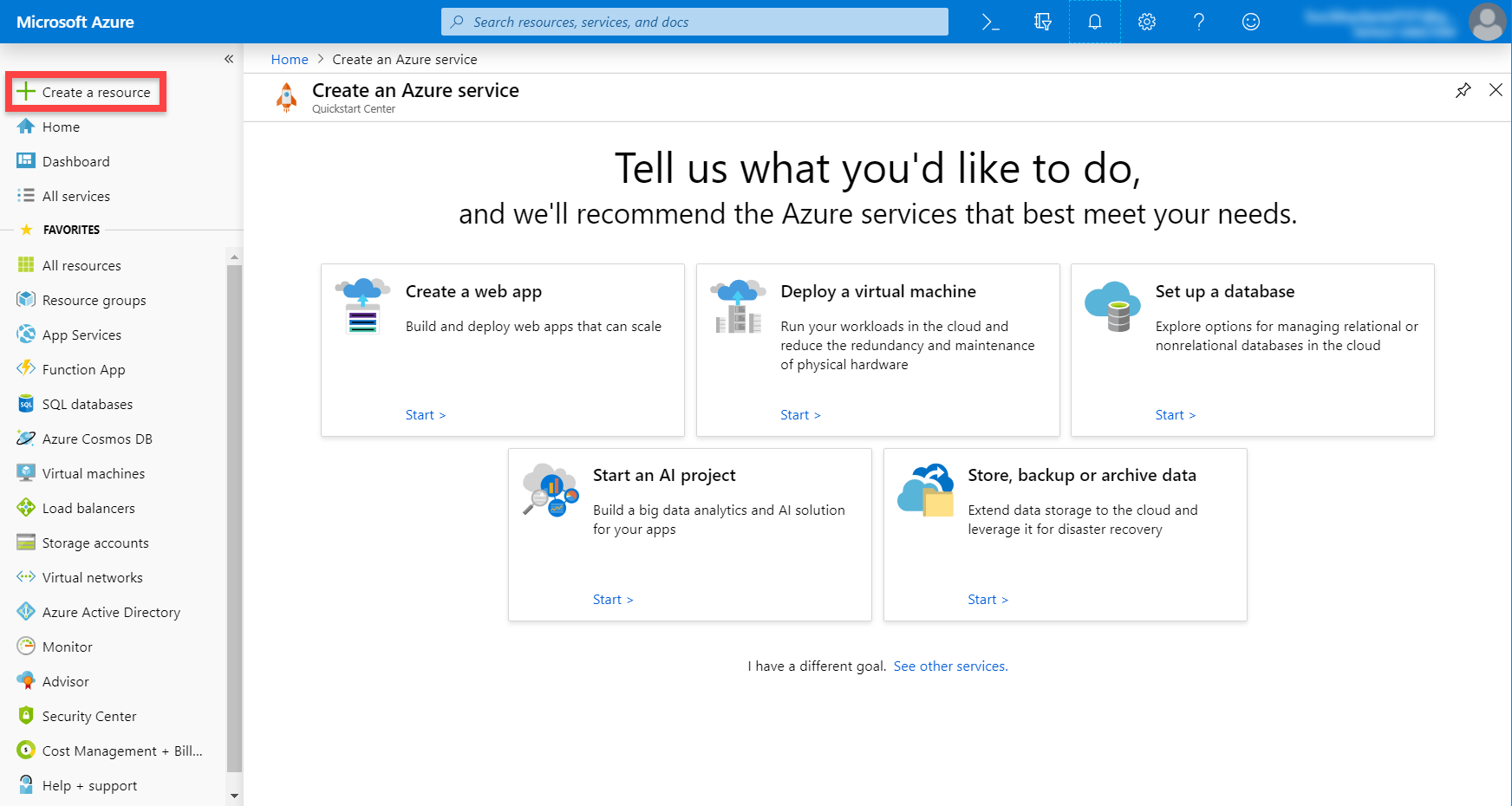Viewport: 1512px width, 806px height.
Task: Start the Create a web app quickstart
Action: 425,415
